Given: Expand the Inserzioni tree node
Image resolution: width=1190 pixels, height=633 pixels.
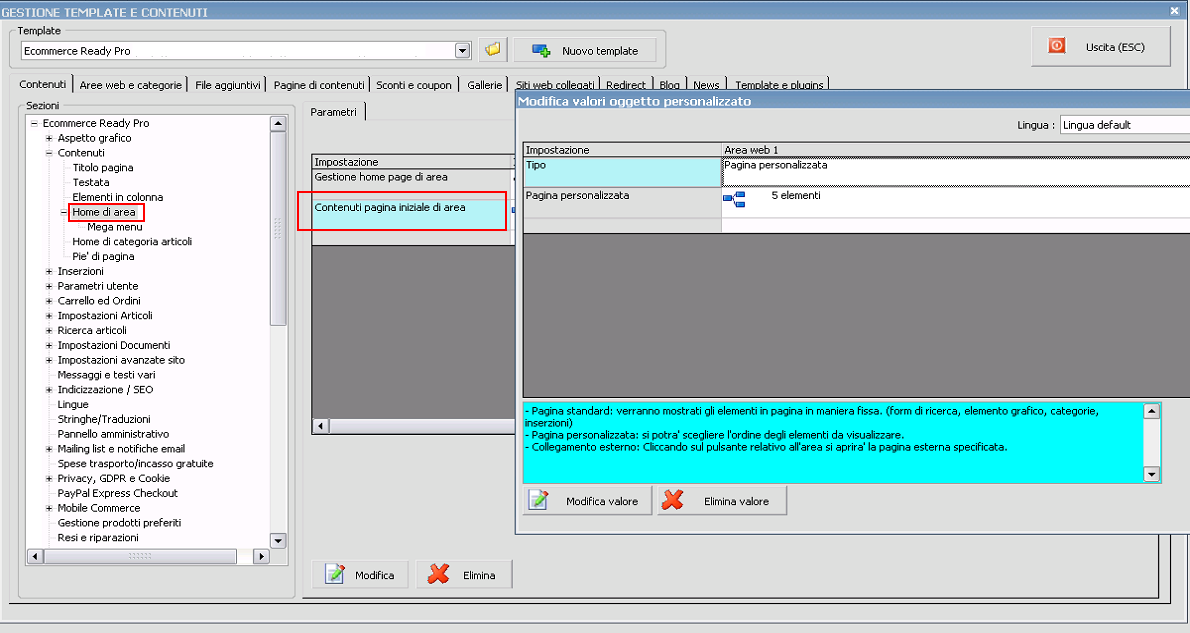Looking at the screenshot, I should click(x=49, y=271).
